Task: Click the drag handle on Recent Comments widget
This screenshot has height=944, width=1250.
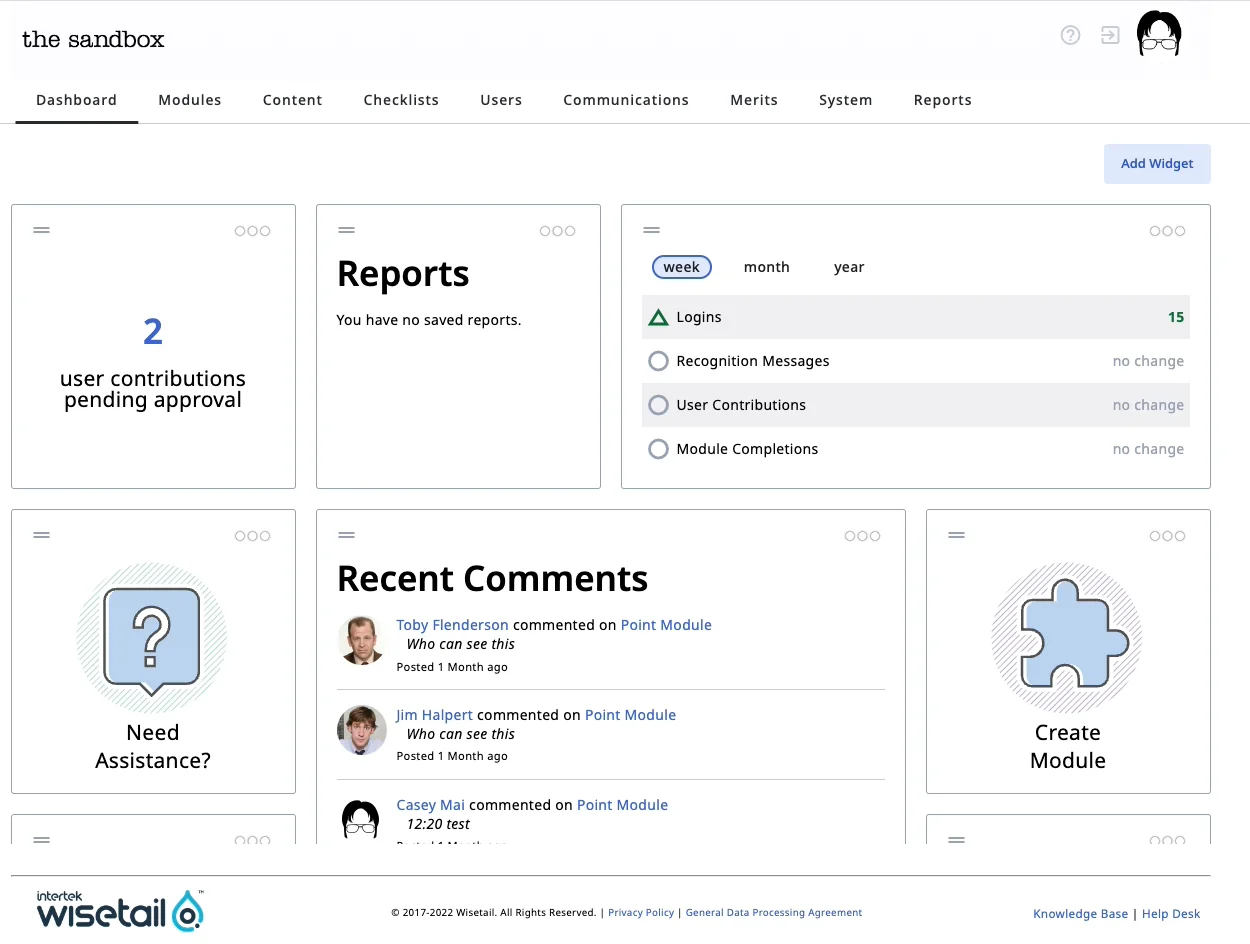Action: tap(346, 535)
